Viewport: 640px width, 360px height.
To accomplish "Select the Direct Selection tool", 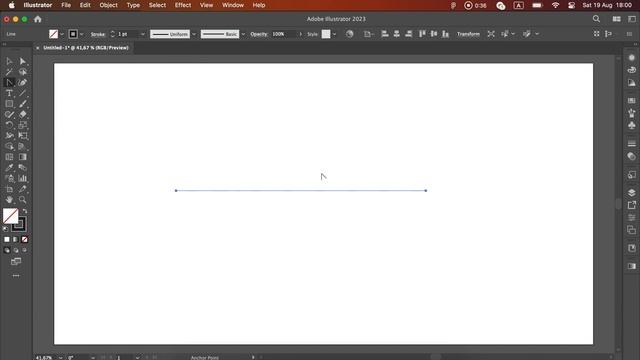I will [x=23, y=61].
